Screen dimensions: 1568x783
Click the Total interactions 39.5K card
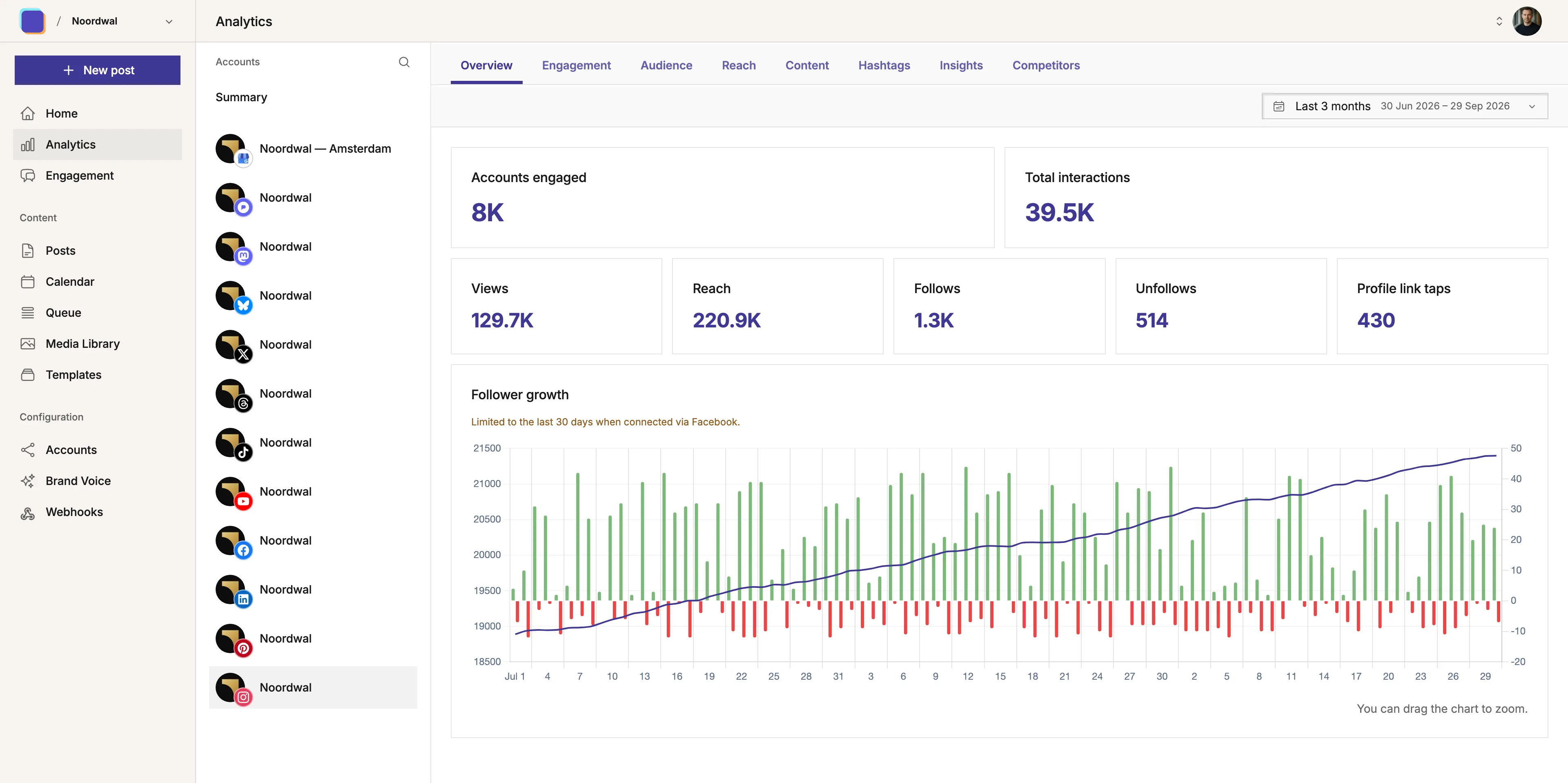tap(1276, 197)
